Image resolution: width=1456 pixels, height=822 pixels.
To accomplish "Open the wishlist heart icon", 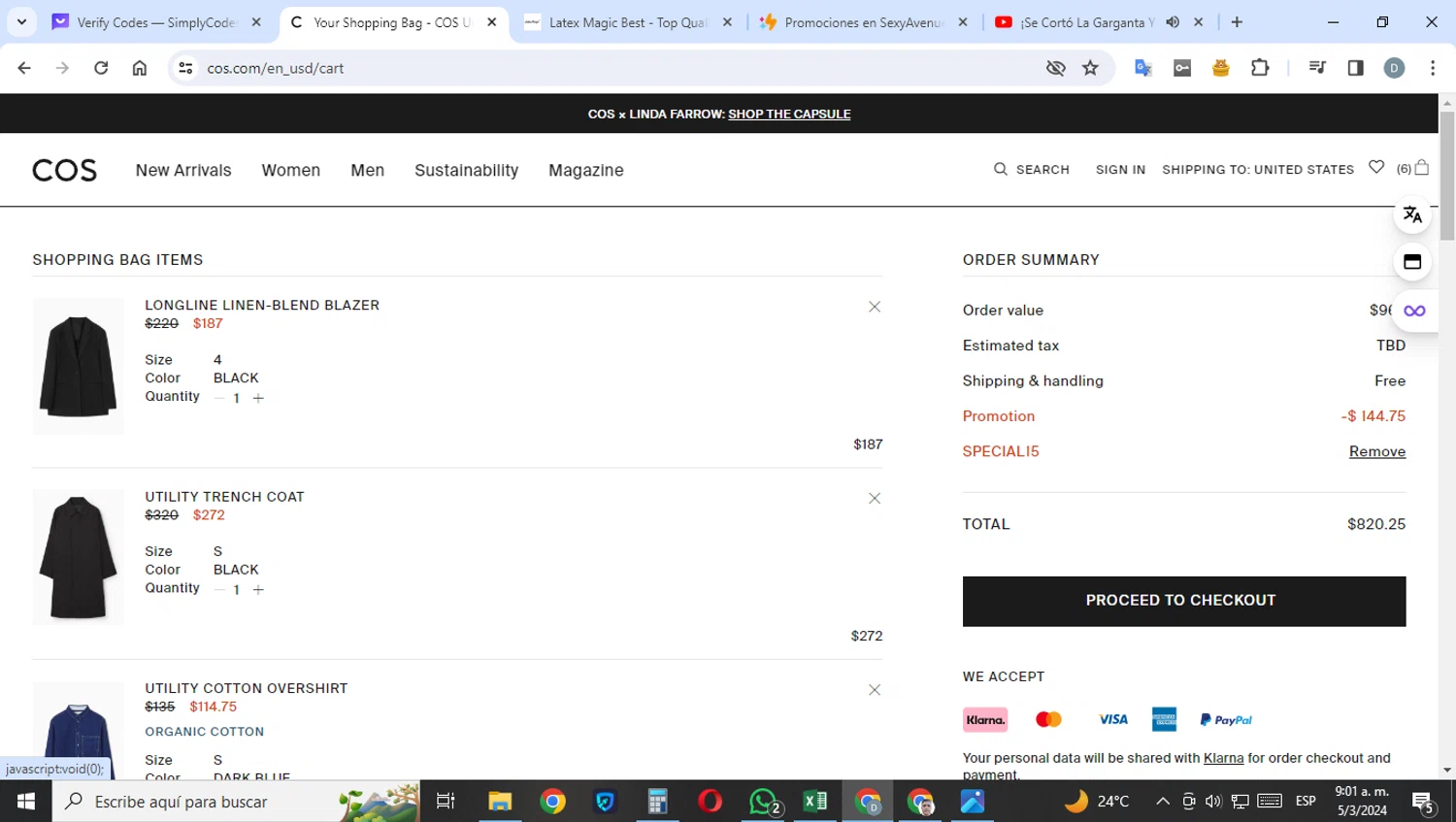I will click(x=1376, y=167).
